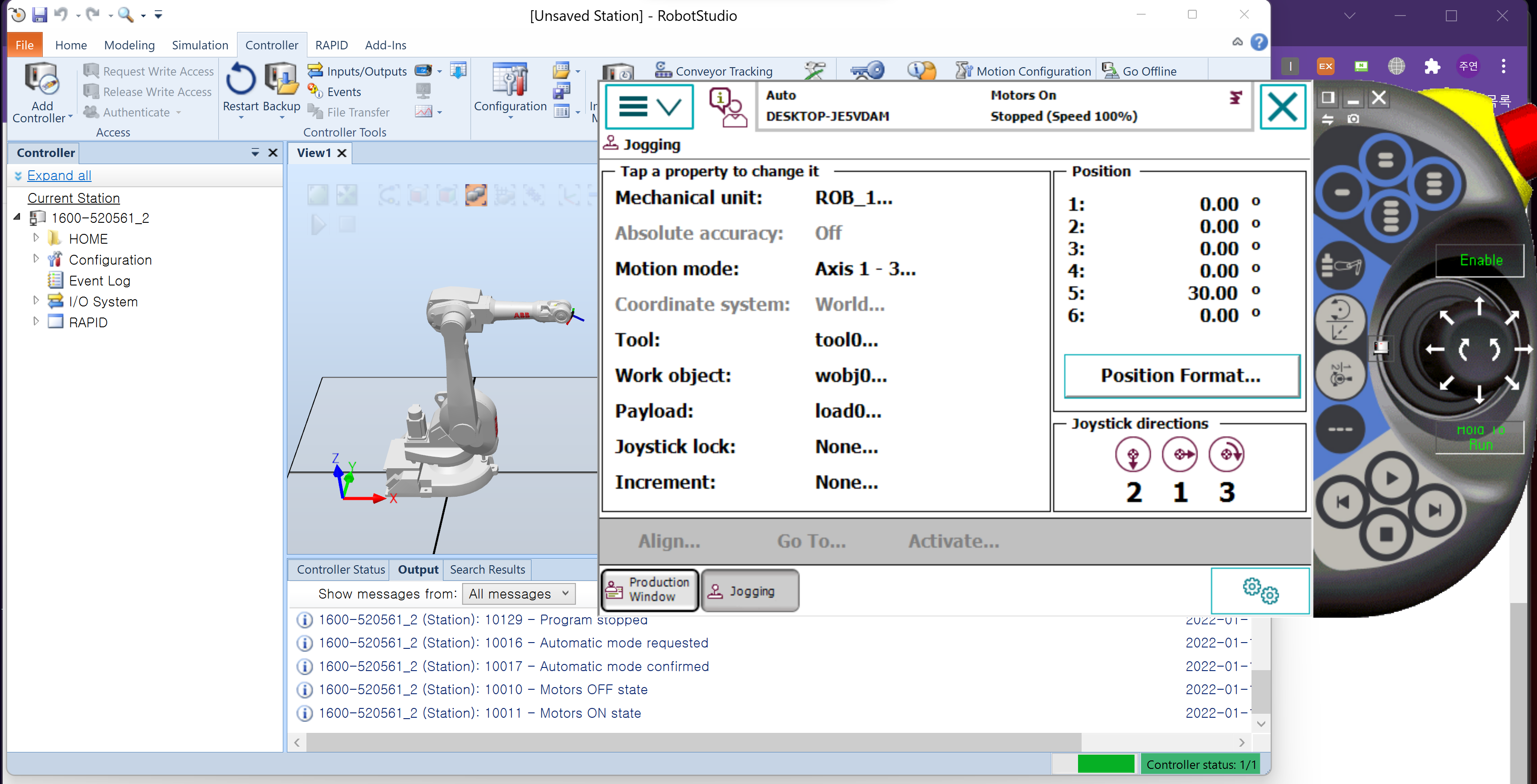Click the pendant Stop button

1386,534
